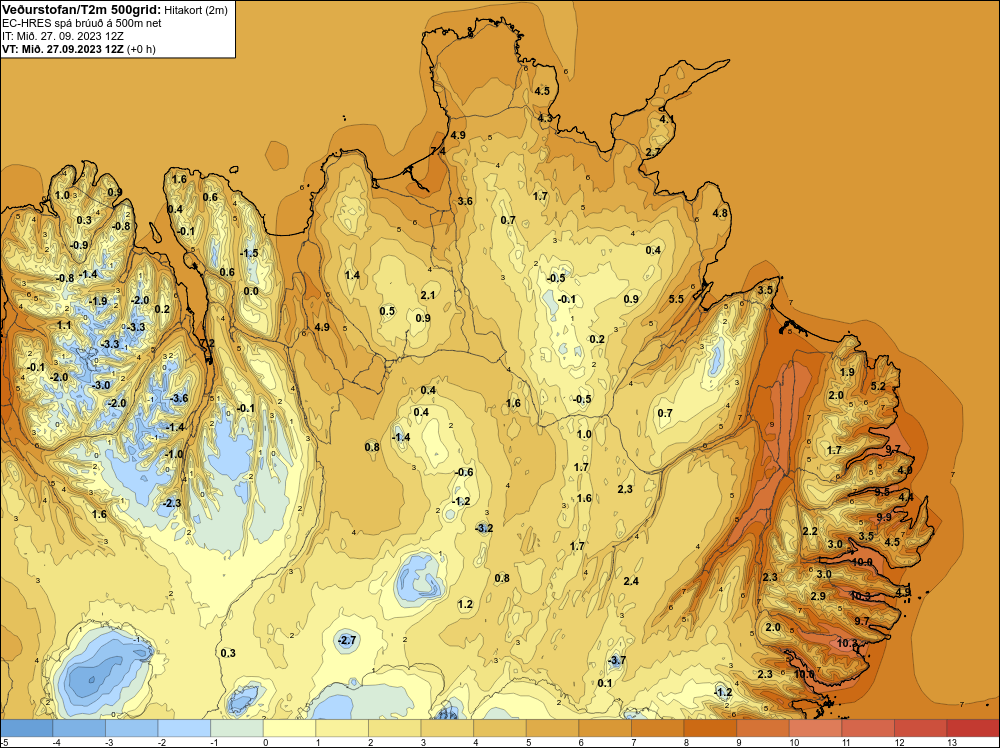Click the '5.2' temperature value

coord(878,386)
